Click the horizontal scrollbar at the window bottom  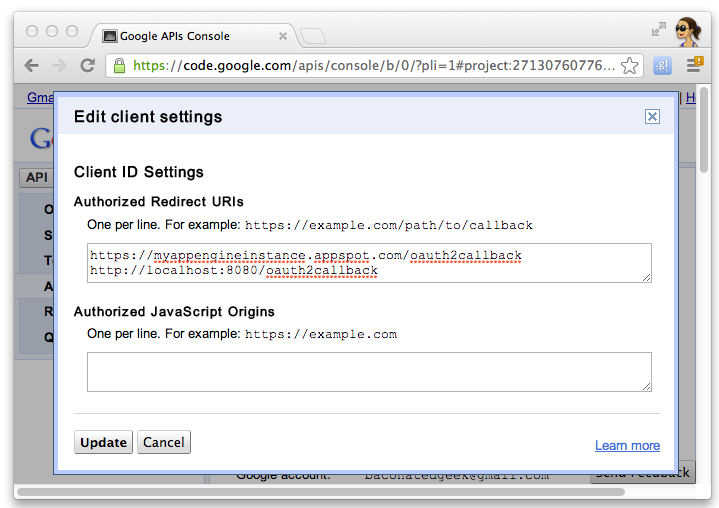[320, 492]
